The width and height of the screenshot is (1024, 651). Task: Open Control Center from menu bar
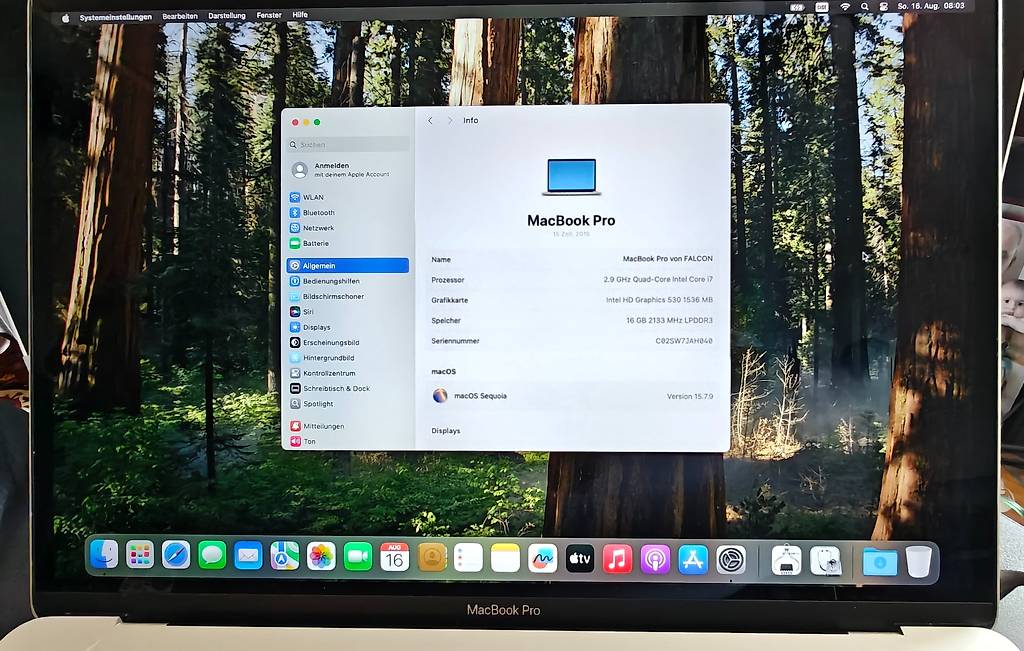(x=884, y=7)
